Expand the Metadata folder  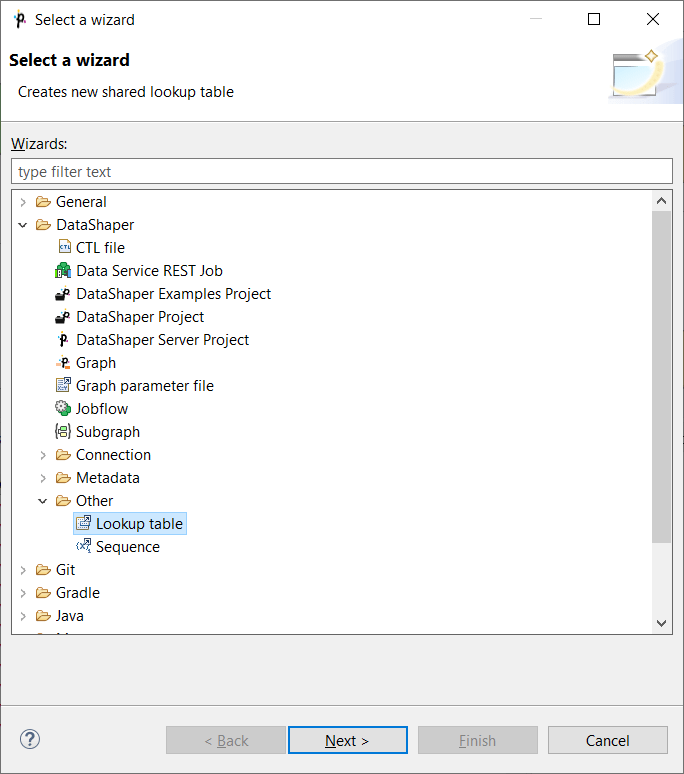[x=43, y=478]
